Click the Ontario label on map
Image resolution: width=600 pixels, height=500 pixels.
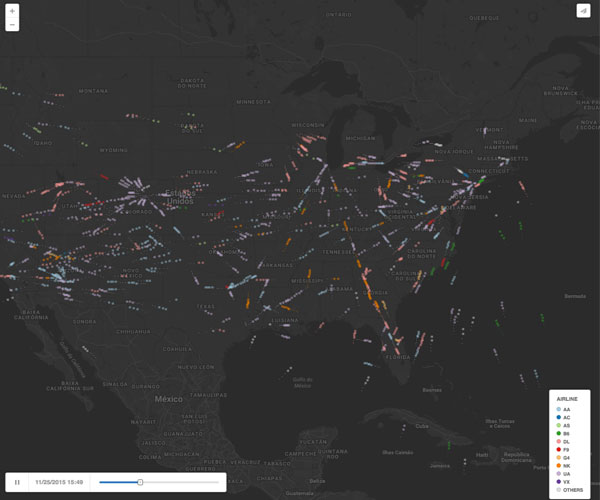point(339,15)
